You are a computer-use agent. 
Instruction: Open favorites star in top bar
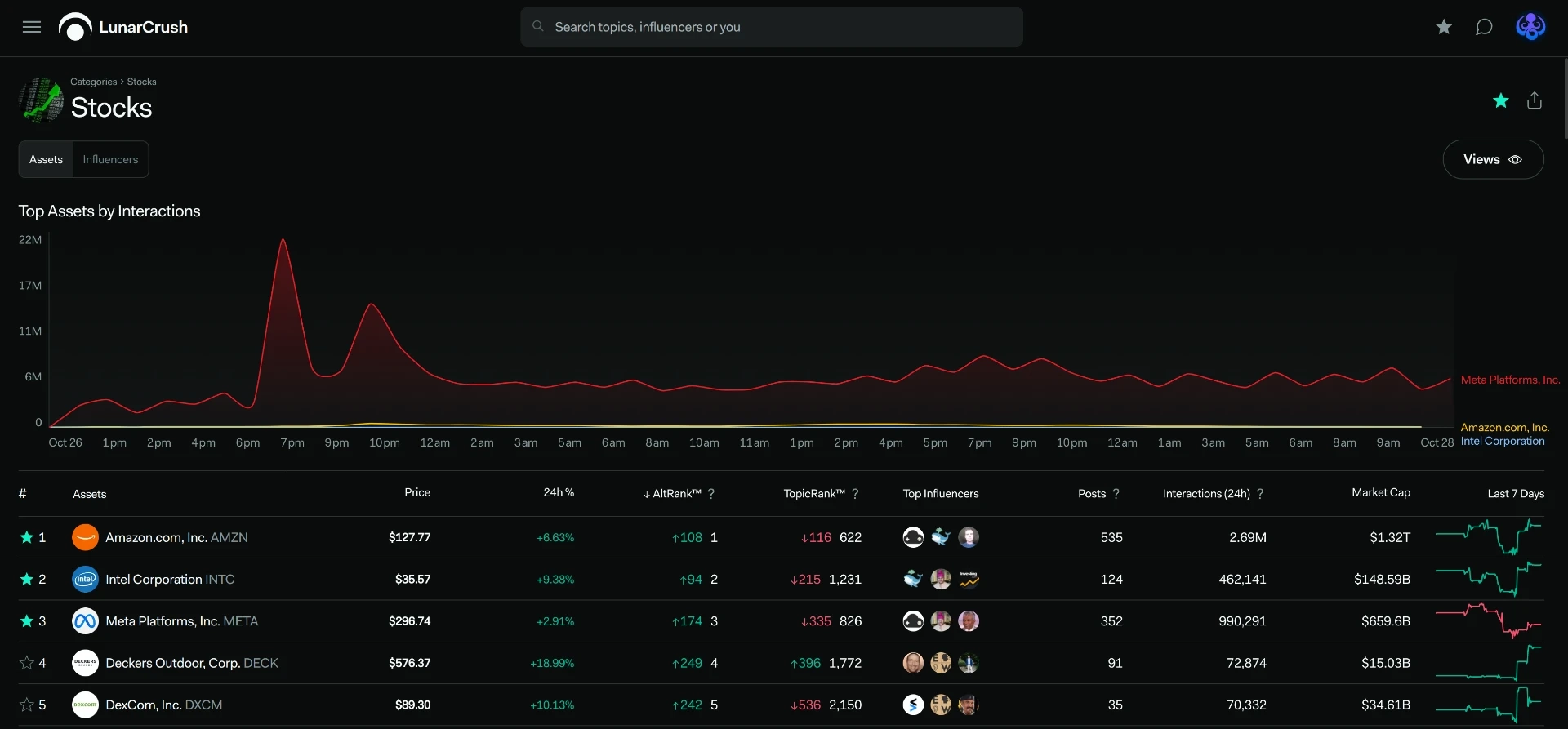[1444, 27]
